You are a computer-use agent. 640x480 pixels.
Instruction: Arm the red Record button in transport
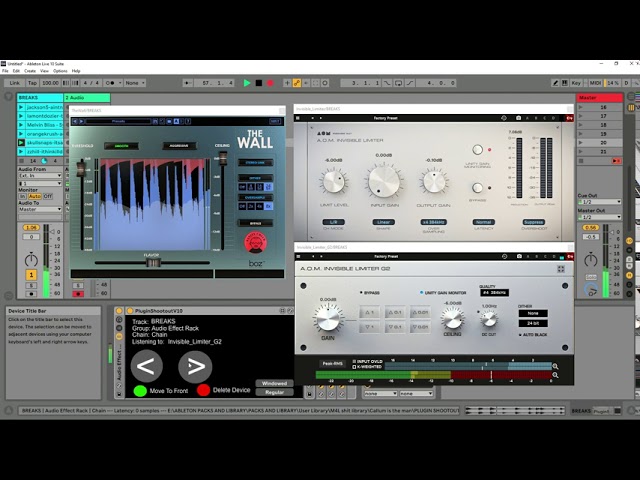tap(270, 83)
